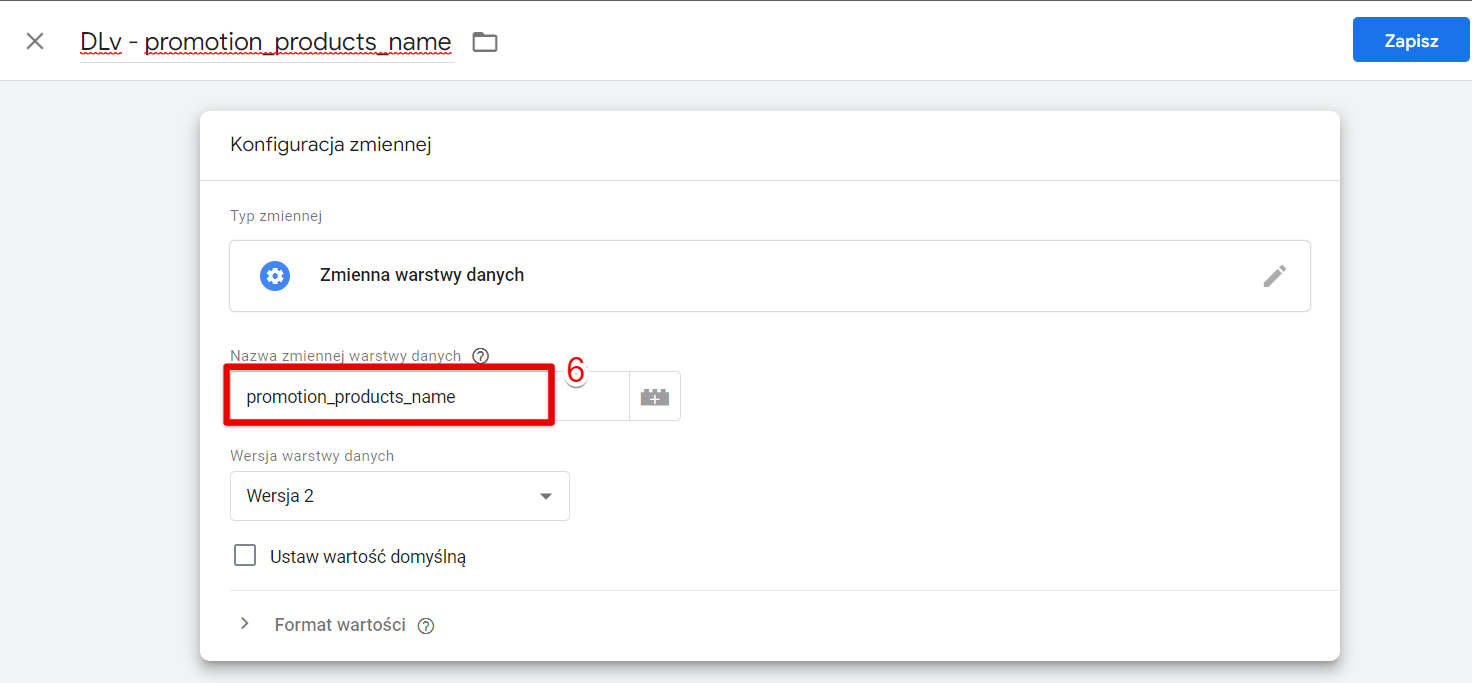Click the Format wartości section label
The height and width of the screenshot is (683, 1472).
(x=340, y=625)
